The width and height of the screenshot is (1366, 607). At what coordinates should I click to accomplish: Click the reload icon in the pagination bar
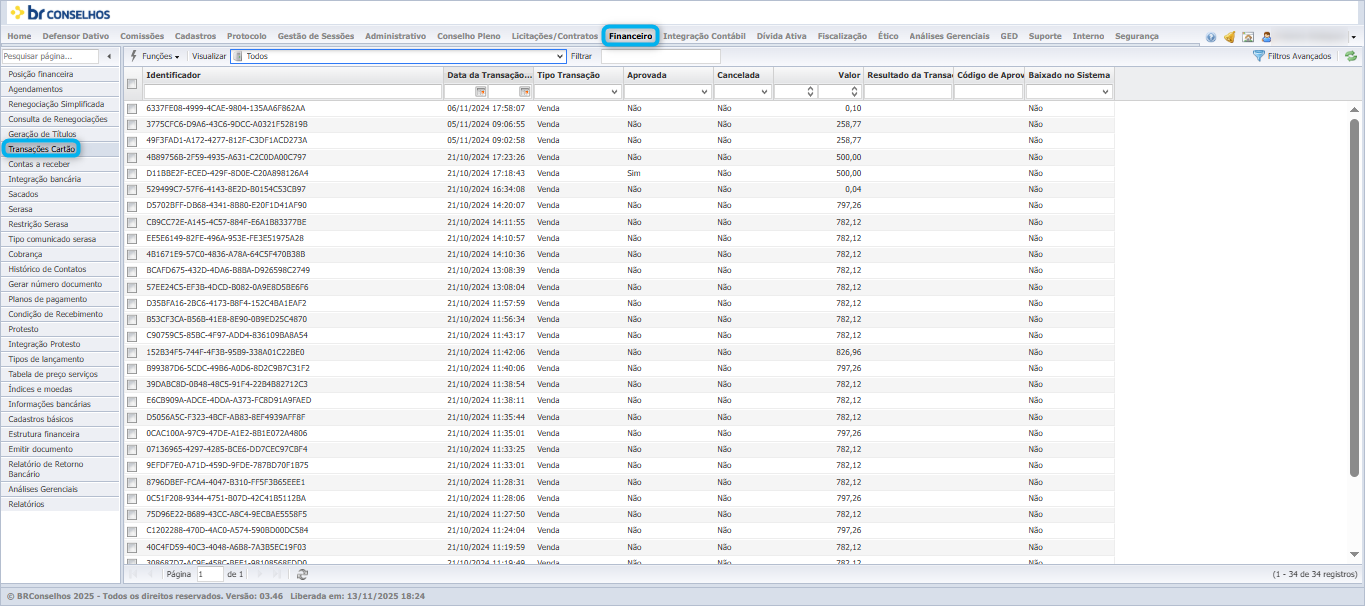point(302,575)
